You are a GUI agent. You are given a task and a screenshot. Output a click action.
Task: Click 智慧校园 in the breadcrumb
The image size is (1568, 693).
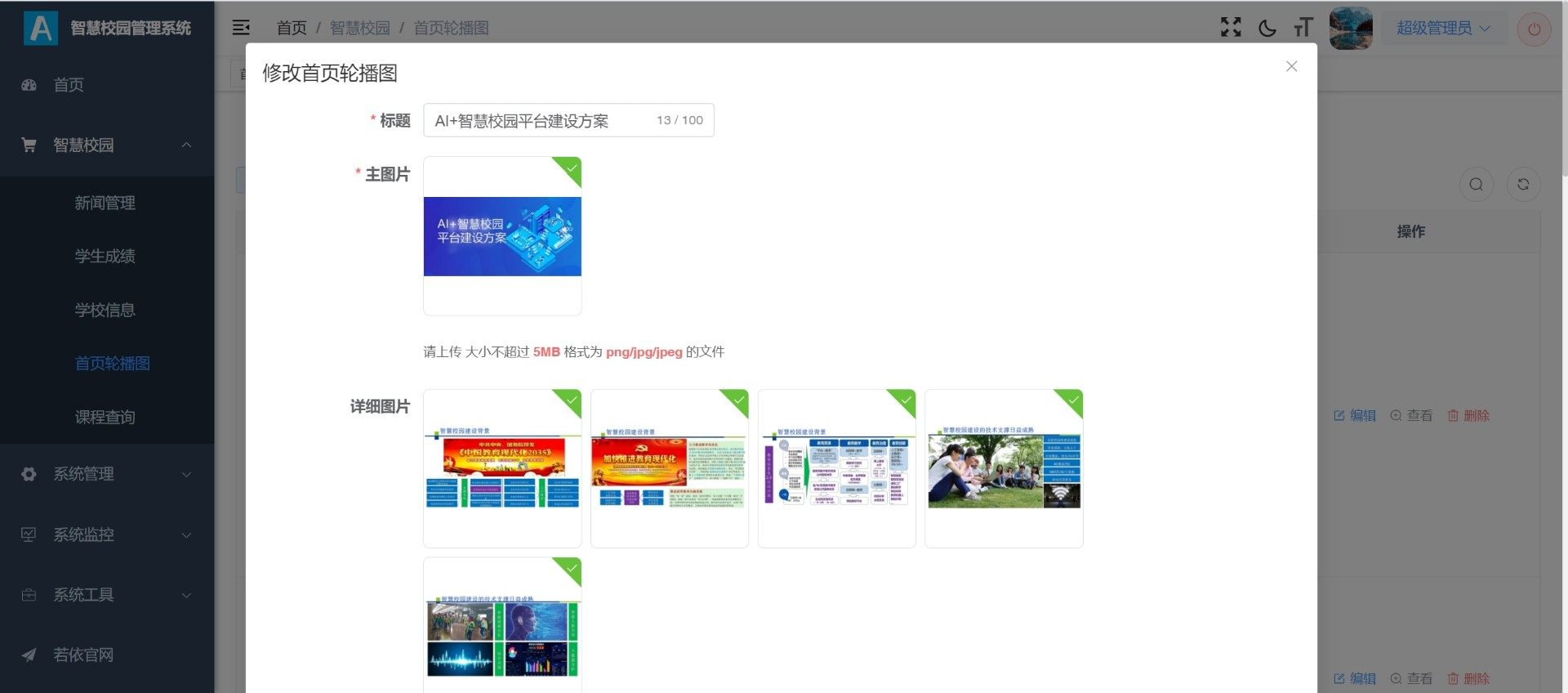359,28
